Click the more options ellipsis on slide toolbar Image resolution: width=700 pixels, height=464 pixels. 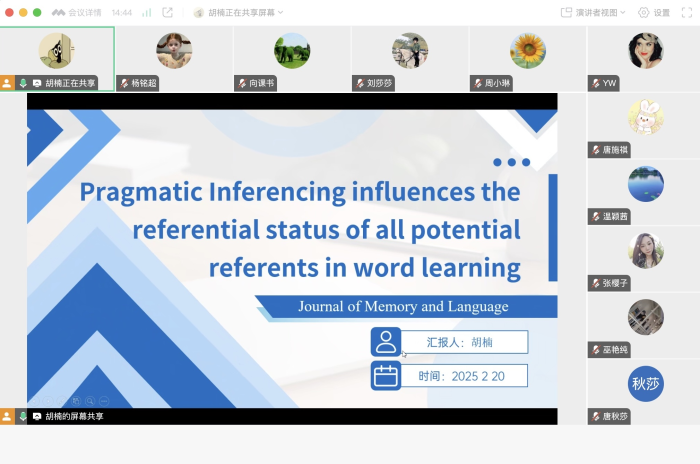(104, 401)
